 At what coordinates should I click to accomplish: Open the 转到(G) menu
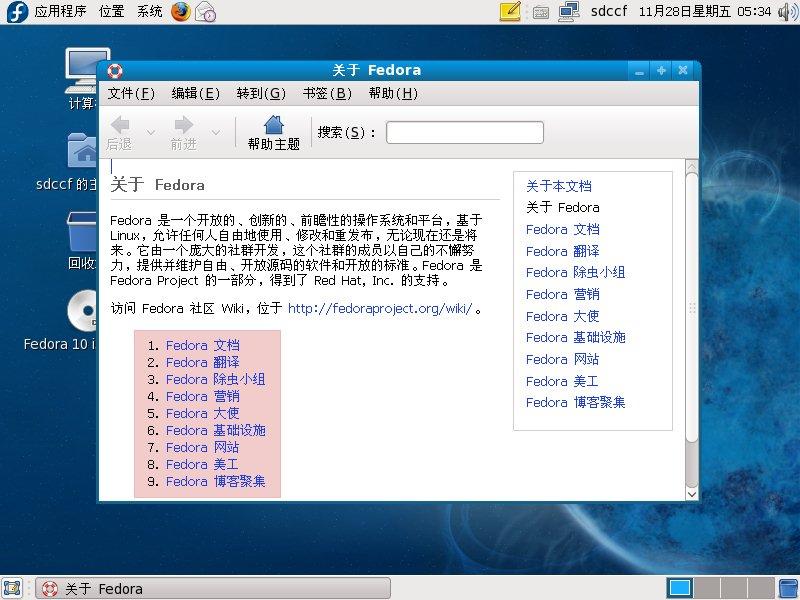coord(261,93)
